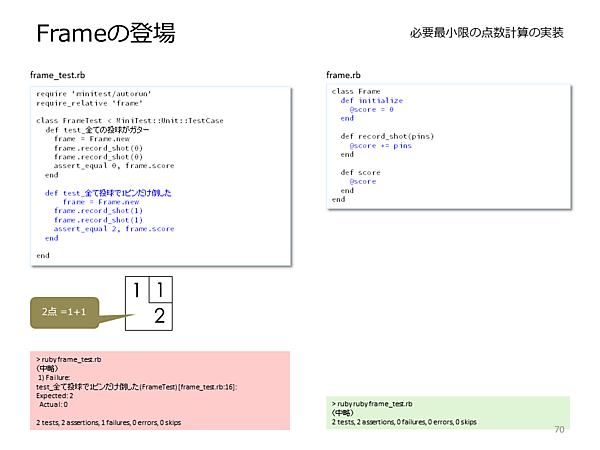Viewport: 600px width, 450px height.
Task: Click the subtitle '必要最小限の点数計算の実装'
Action: [486, 33]
